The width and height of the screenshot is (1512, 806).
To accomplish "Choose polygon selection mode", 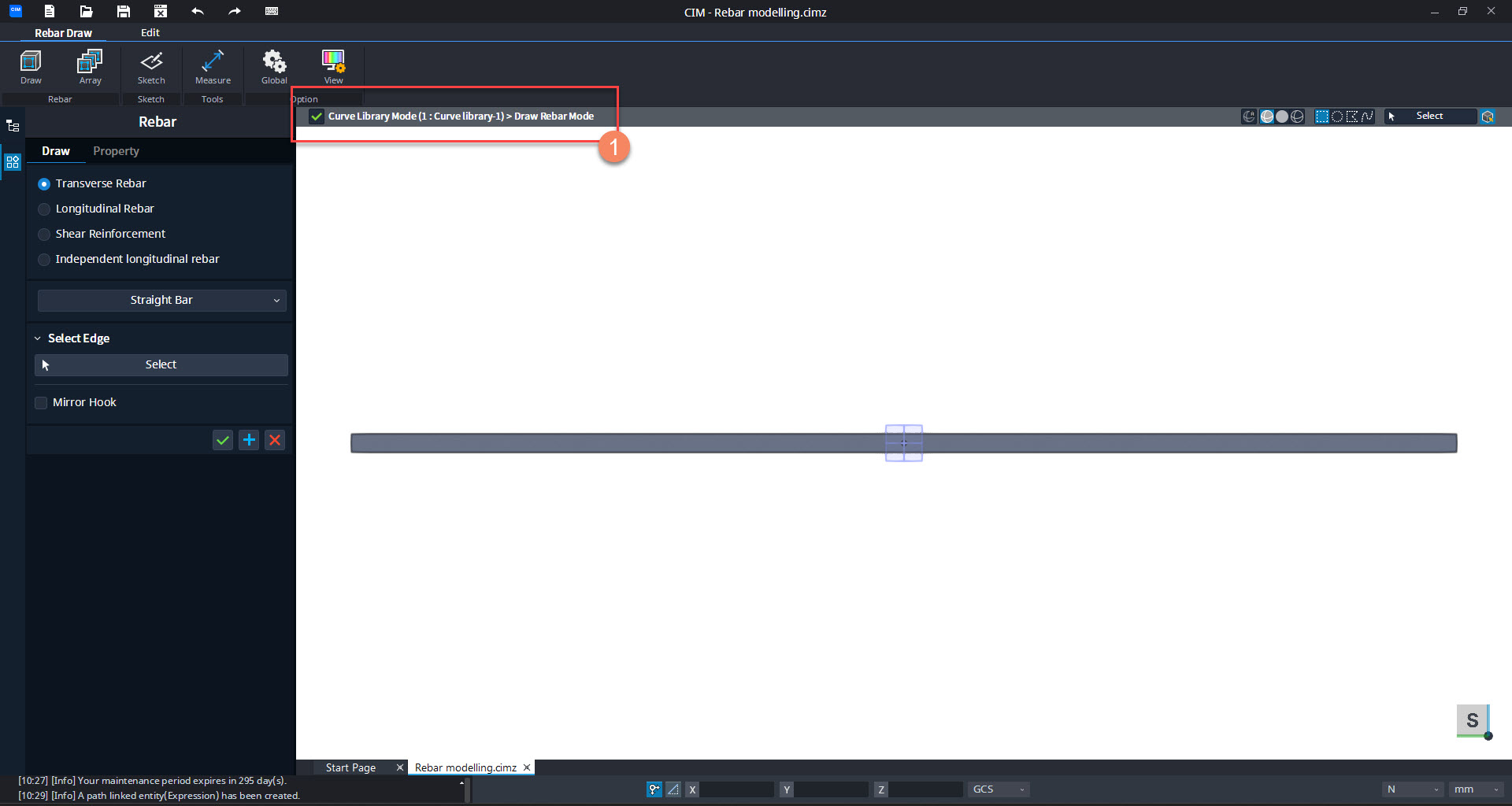I will (x=1352, y=116).
